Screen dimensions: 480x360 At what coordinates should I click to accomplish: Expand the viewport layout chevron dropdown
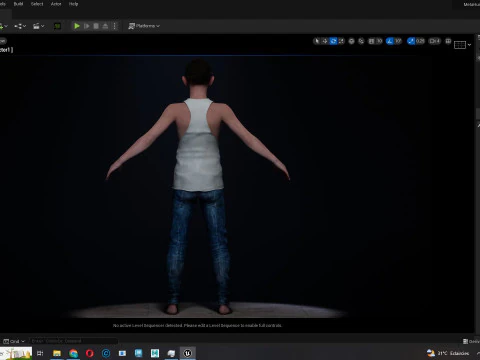469,45
